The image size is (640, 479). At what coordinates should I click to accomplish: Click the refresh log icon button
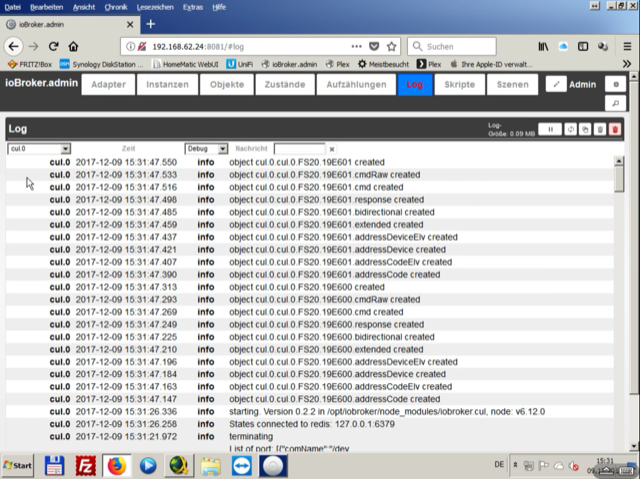point(571,129)
